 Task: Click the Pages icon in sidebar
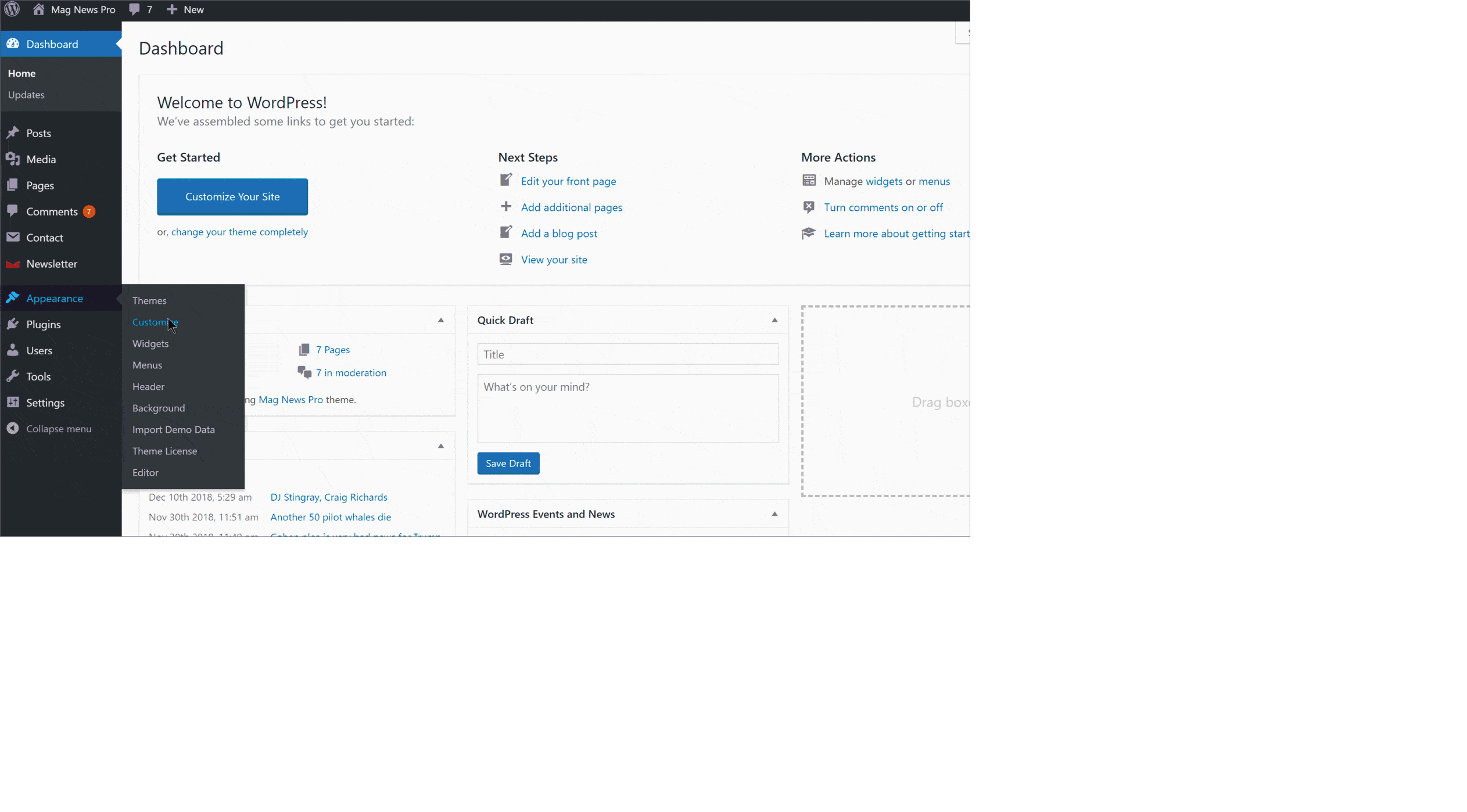(13, 185)
